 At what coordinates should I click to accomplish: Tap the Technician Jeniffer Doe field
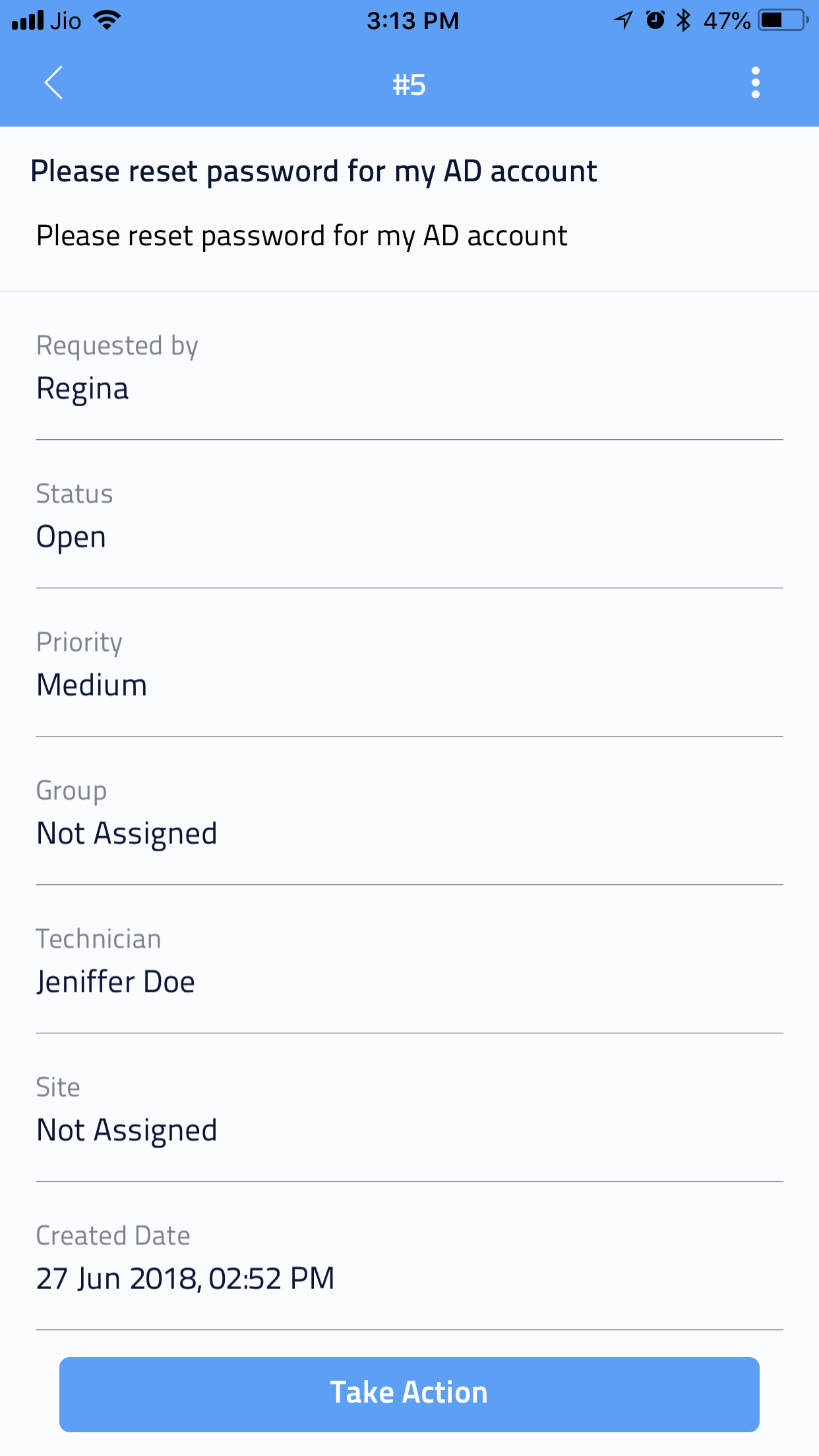pyautogui.click(x=115, y=981)
